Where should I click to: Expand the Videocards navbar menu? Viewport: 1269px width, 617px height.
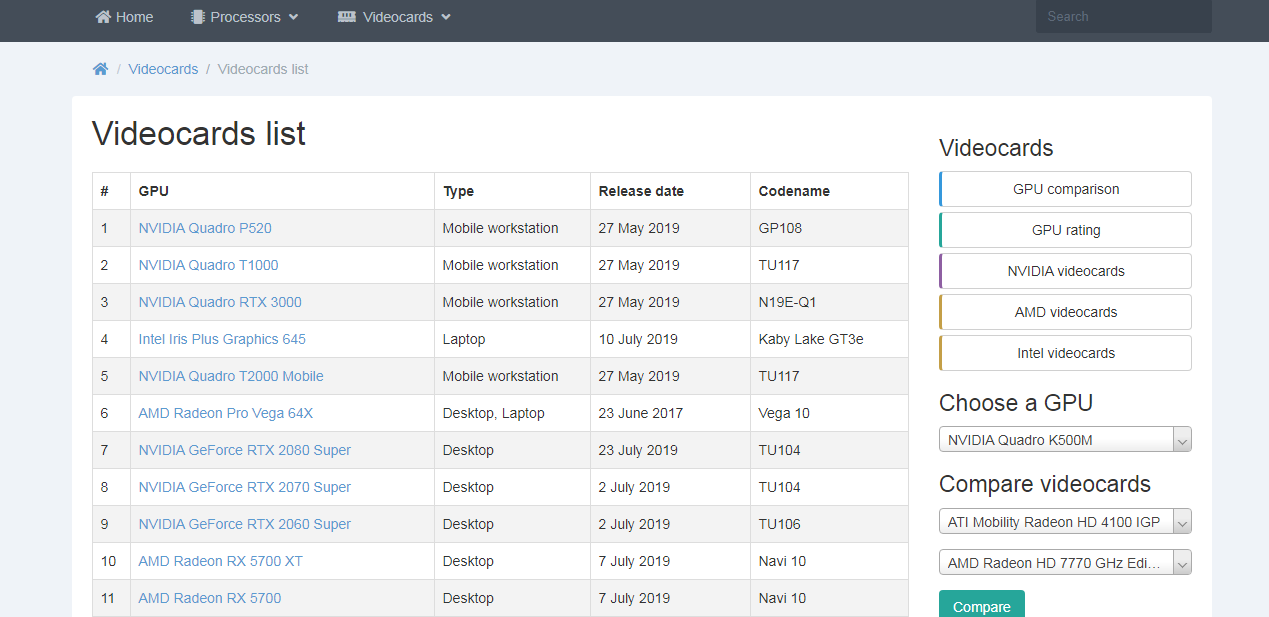coord(394,17)
